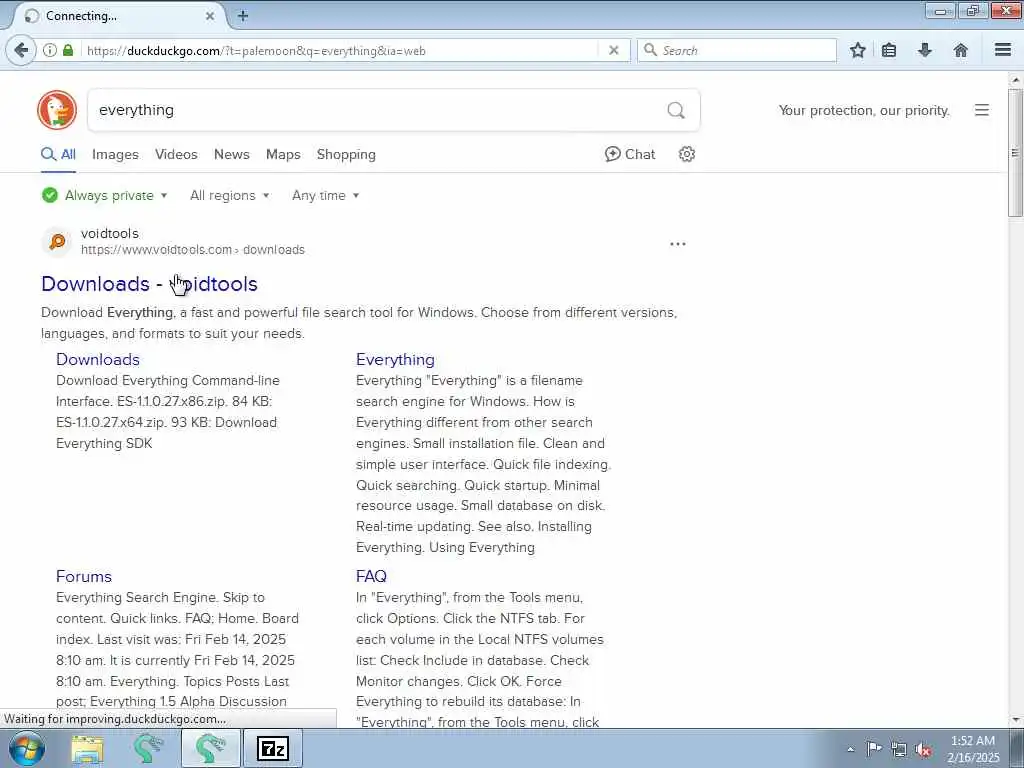This screenshot has width=1024, height=768.
Task: Expand the Any time filter dropdown
Action: [325, 195]
